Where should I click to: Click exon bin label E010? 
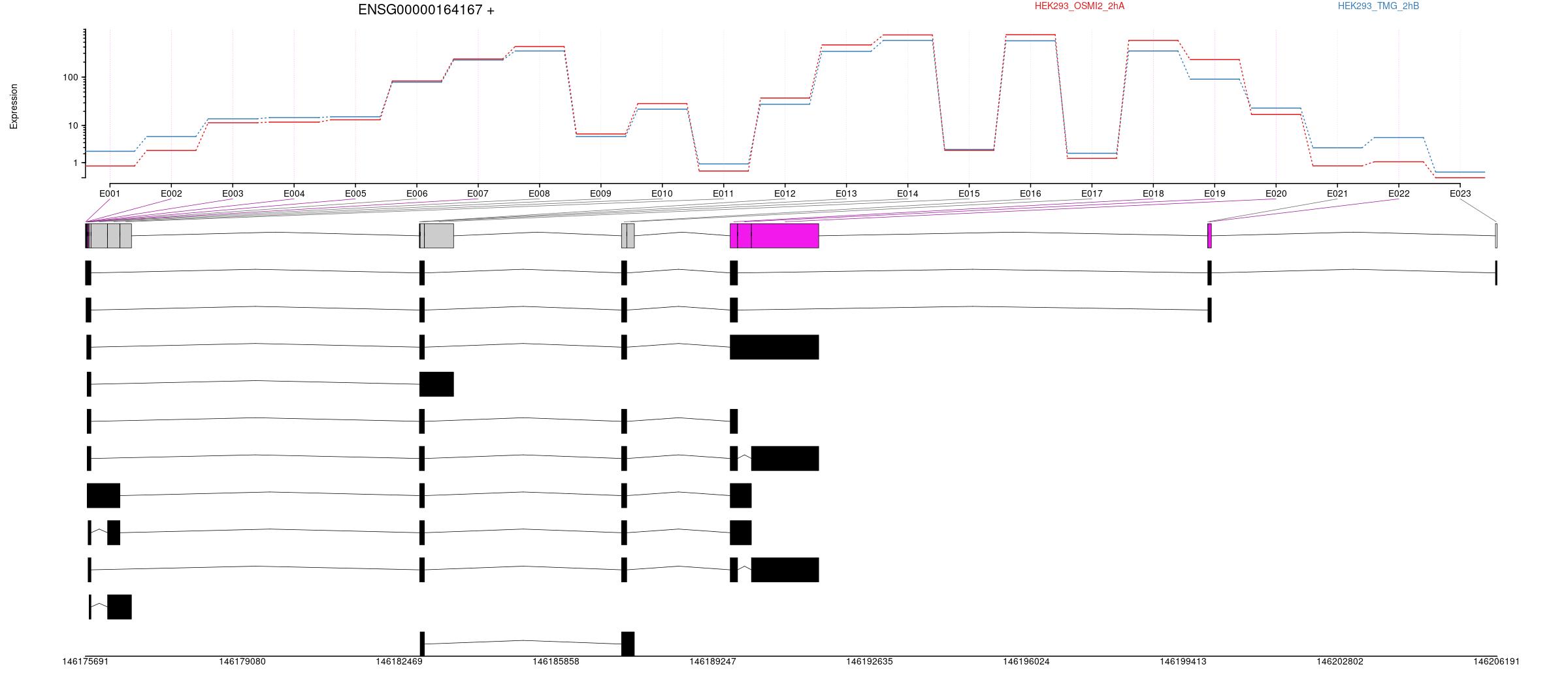pos(662,193)
